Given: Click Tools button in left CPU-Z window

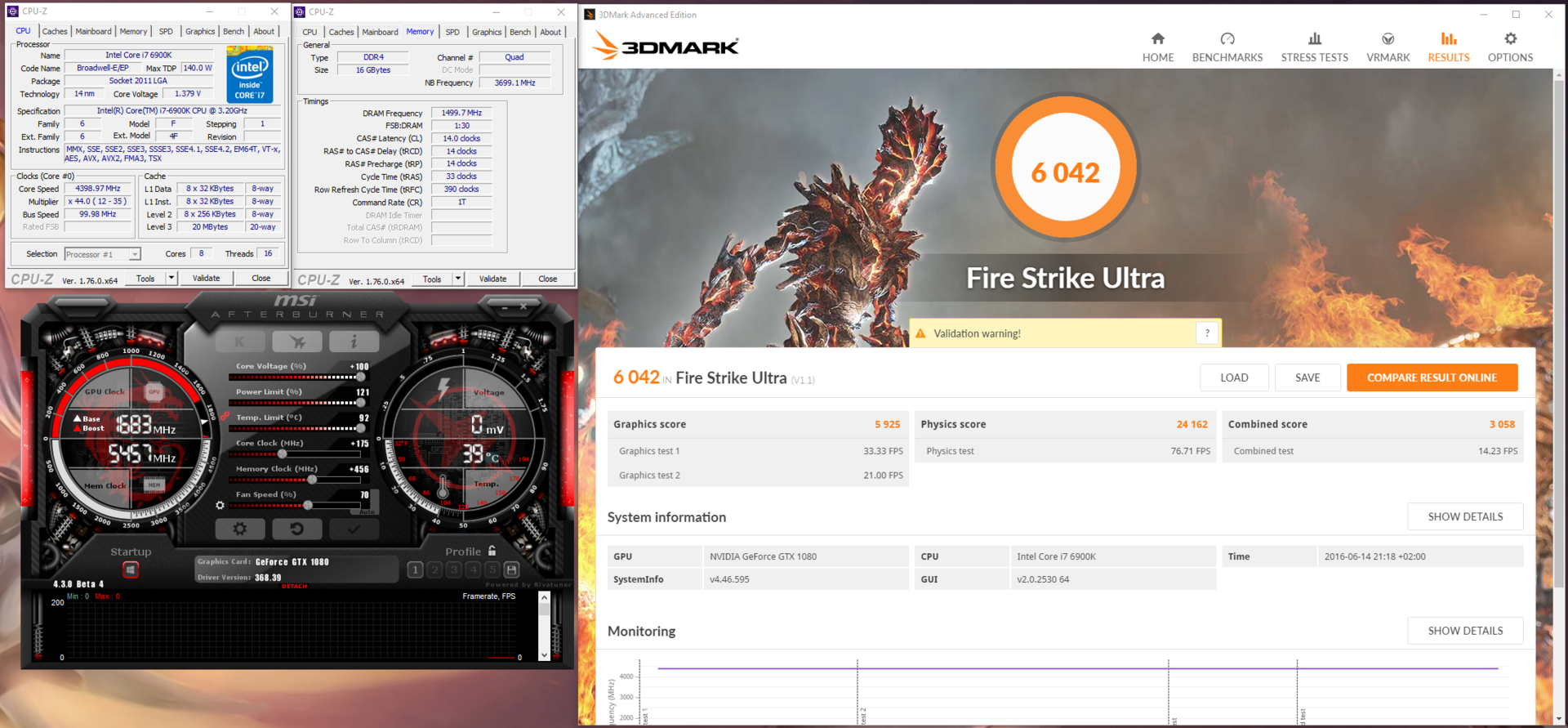Looking at the screenshot, I should click(x=145, y=278).
